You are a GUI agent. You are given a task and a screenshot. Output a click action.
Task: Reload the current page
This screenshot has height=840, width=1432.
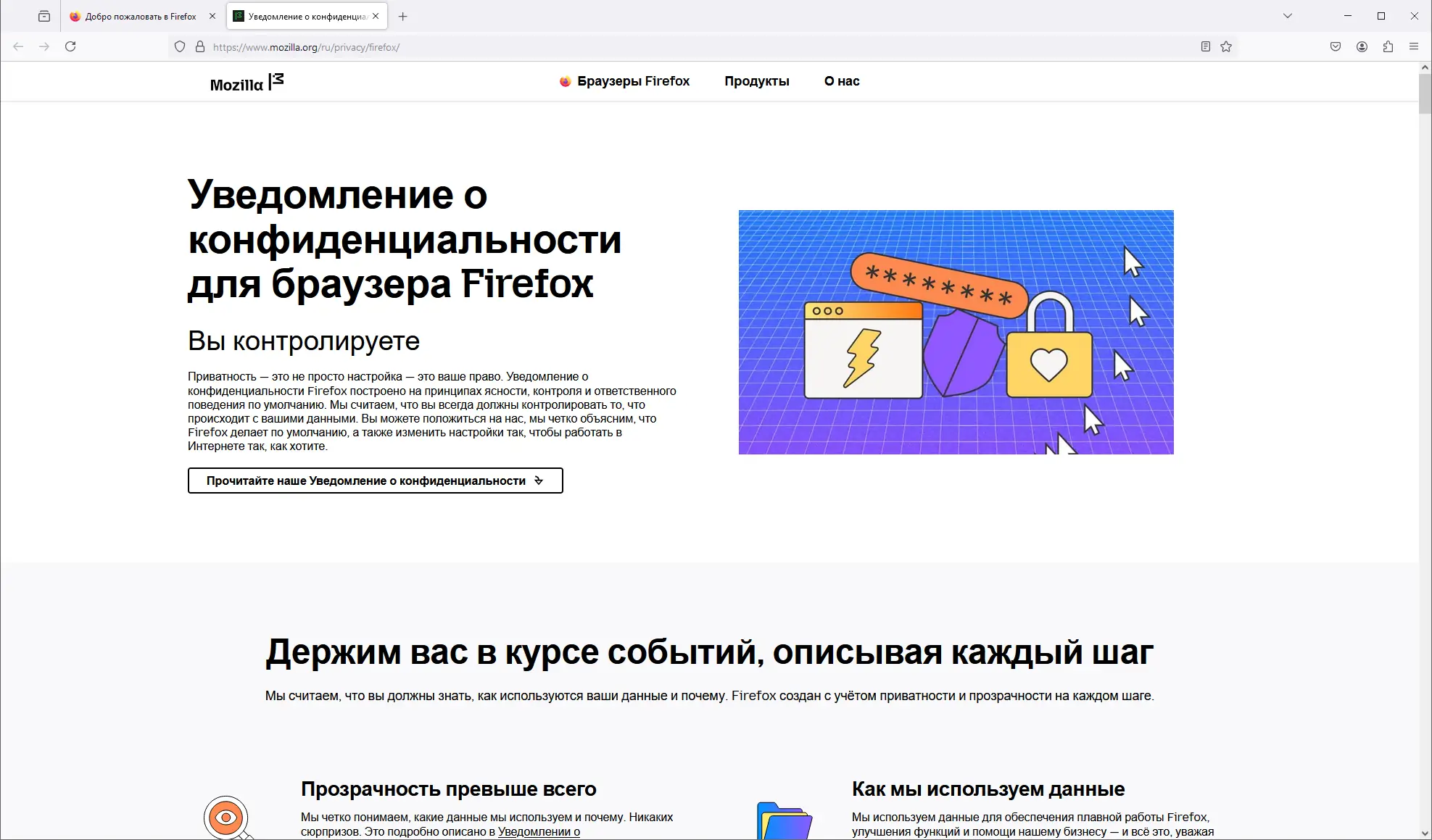click(70, 46)
